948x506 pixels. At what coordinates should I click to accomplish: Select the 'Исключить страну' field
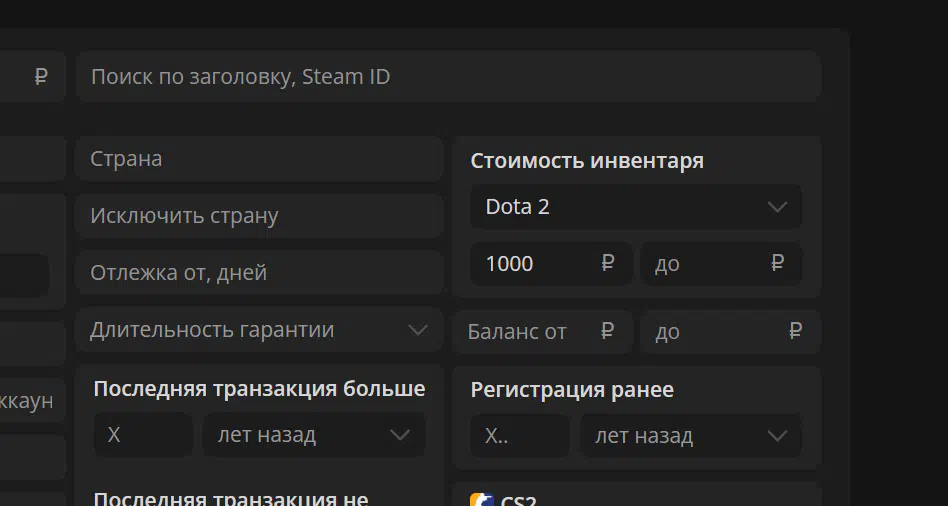point(258,216)
